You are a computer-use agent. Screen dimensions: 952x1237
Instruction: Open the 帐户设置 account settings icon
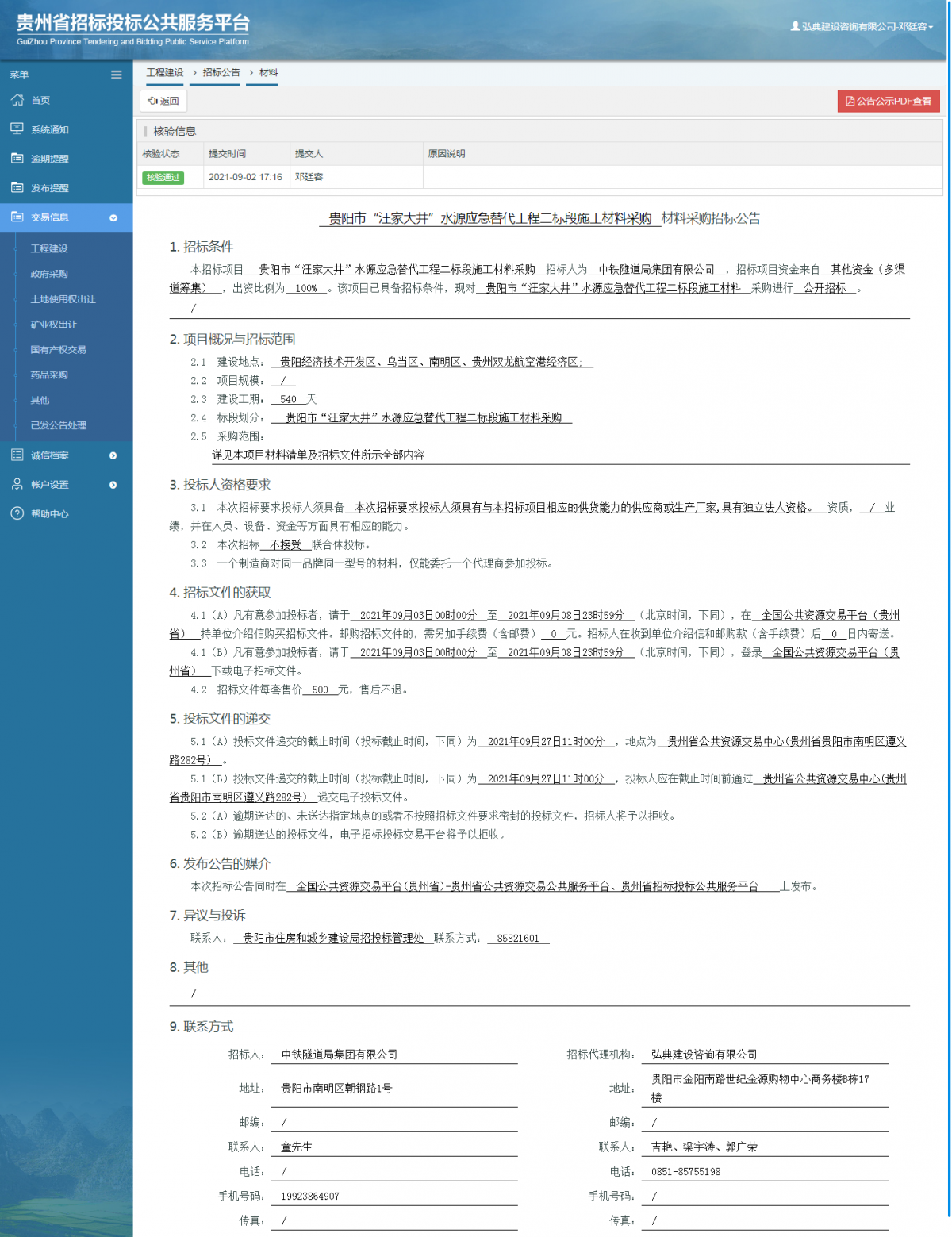point(17,484)
